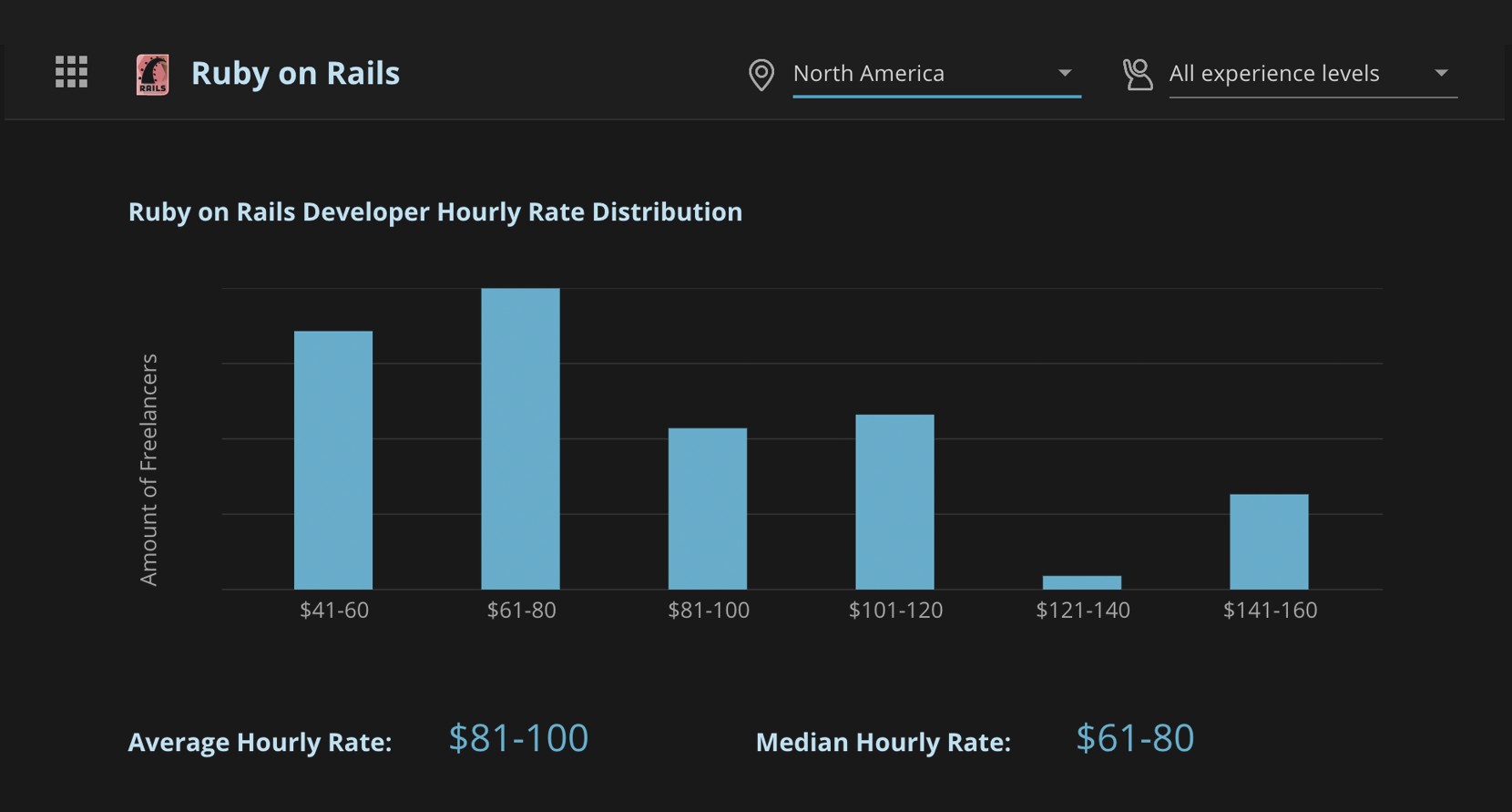Click the Hourly Rate Distribution chart heading
Image resolution: width=1512 pixels, height=812 pixels.
tap(435, 212)
